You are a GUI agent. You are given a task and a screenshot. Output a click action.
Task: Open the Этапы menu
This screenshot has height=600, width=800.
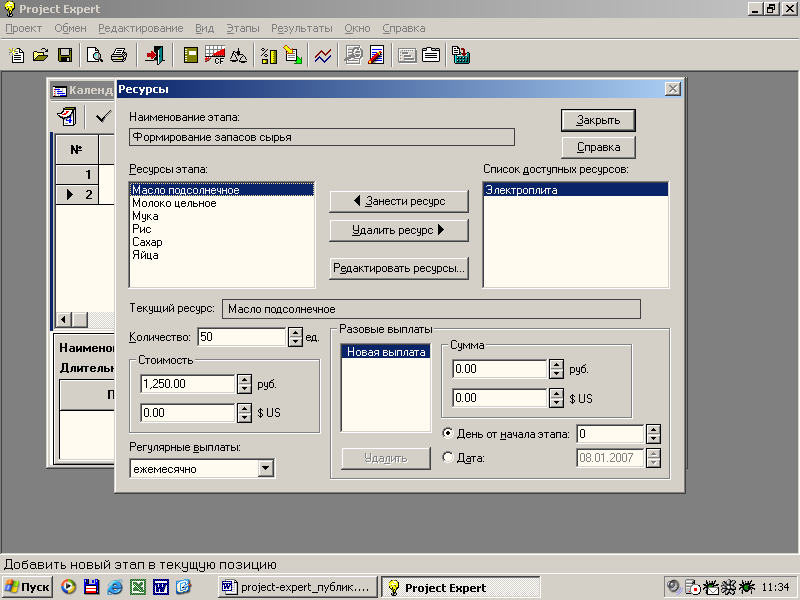(243, 29)
